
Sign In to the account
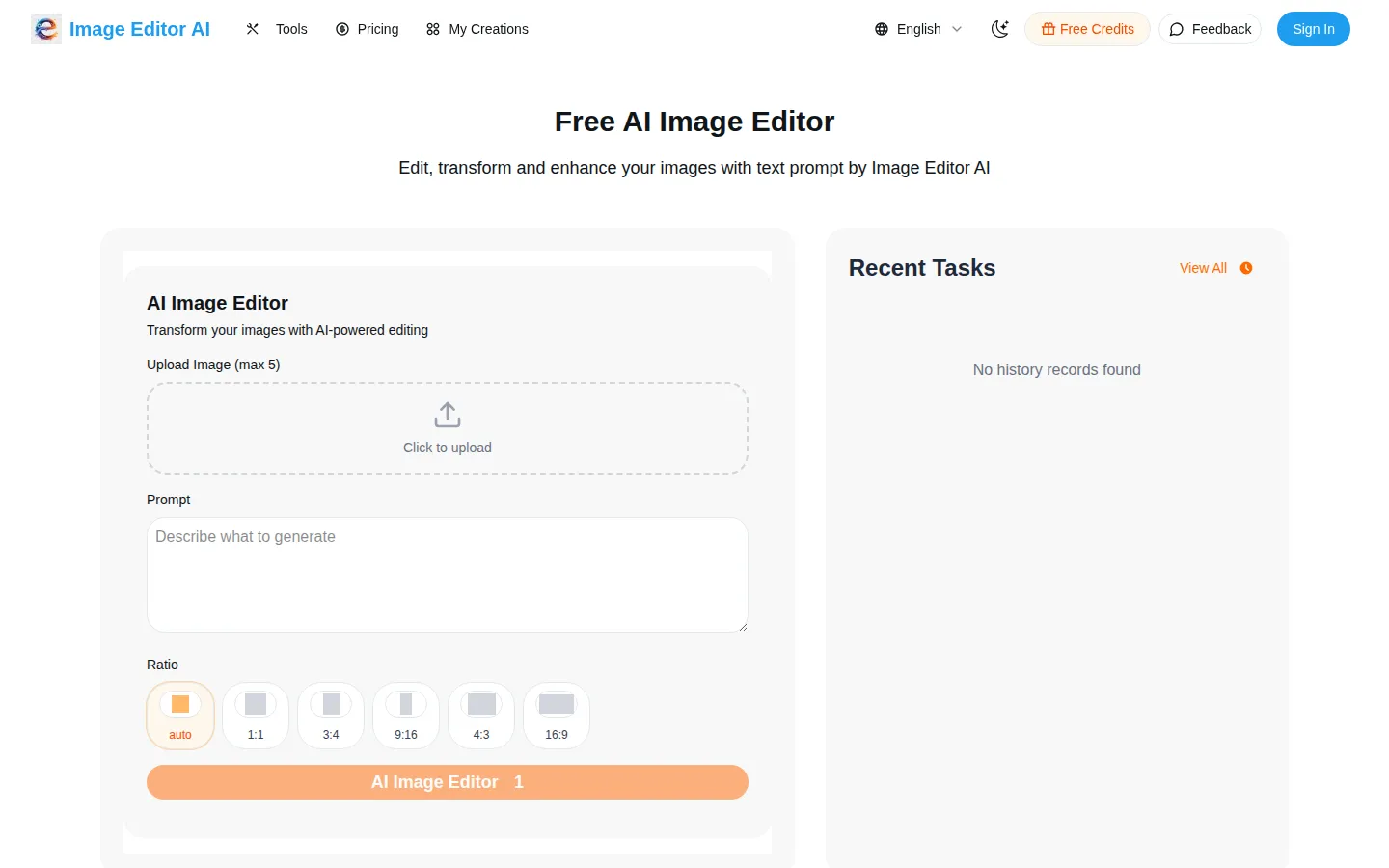[x=1314, y=29]
